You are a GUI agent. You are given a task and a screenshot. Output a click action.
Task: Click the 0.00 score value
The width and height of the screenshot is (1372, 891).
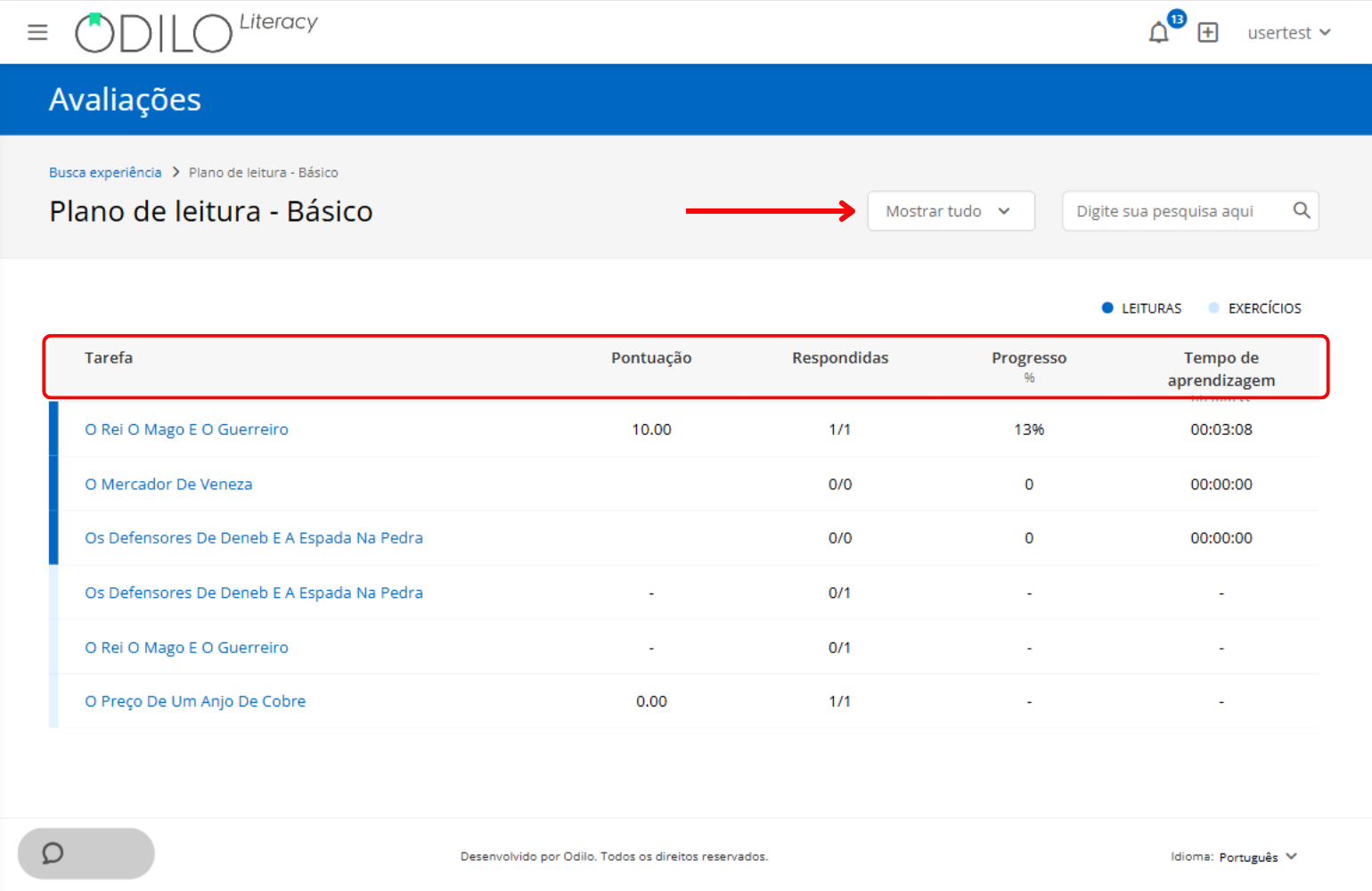651,702
